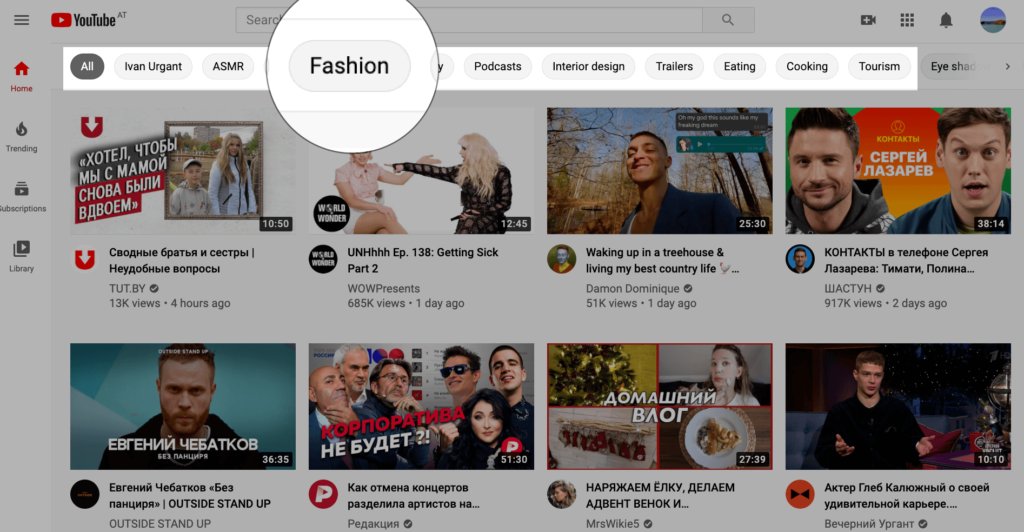Open the create video camera icon
1024x532 pixels.
(x=868, y=20)
